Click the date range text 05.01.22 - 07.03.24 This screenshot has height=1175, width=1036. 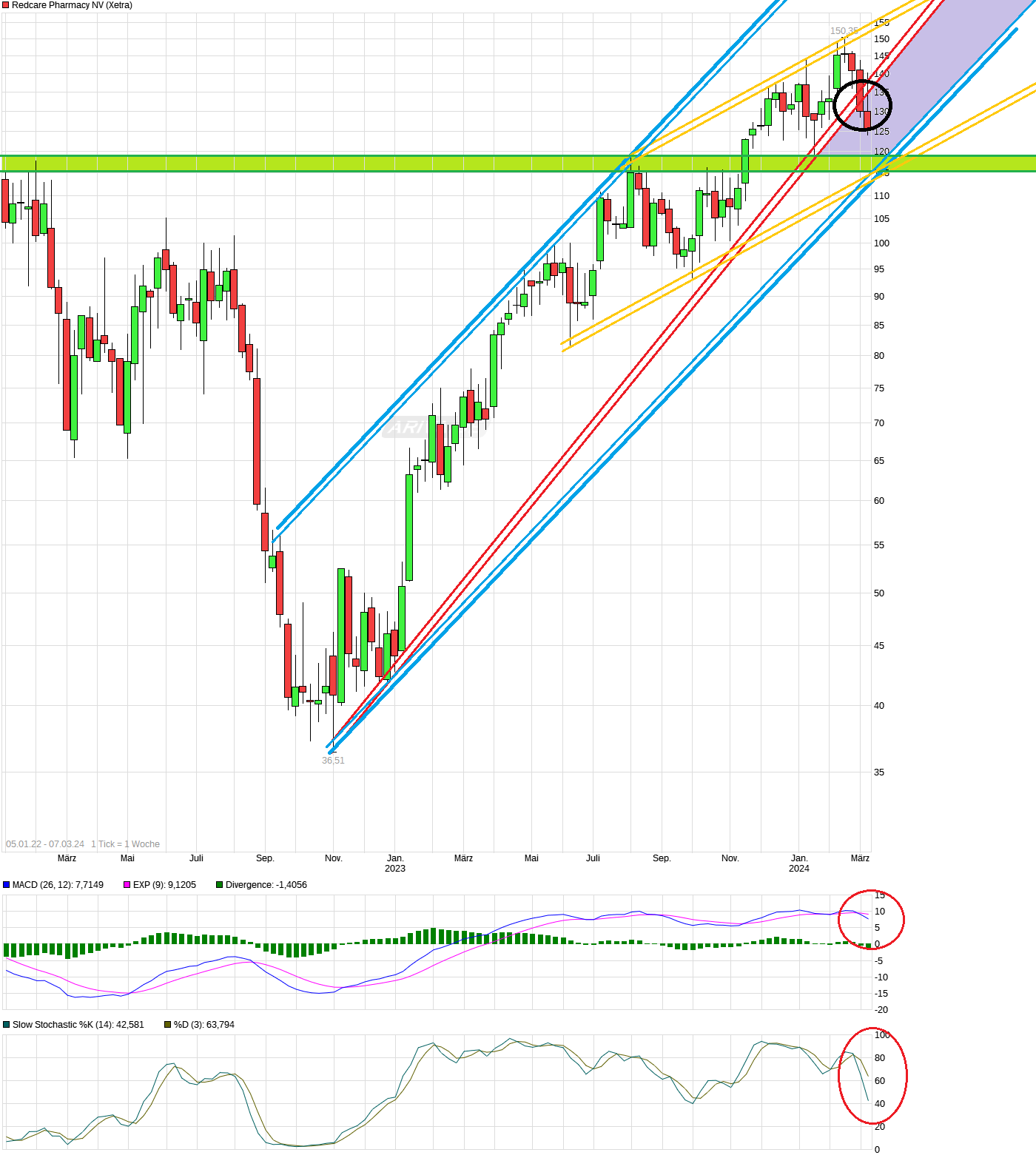45,844
